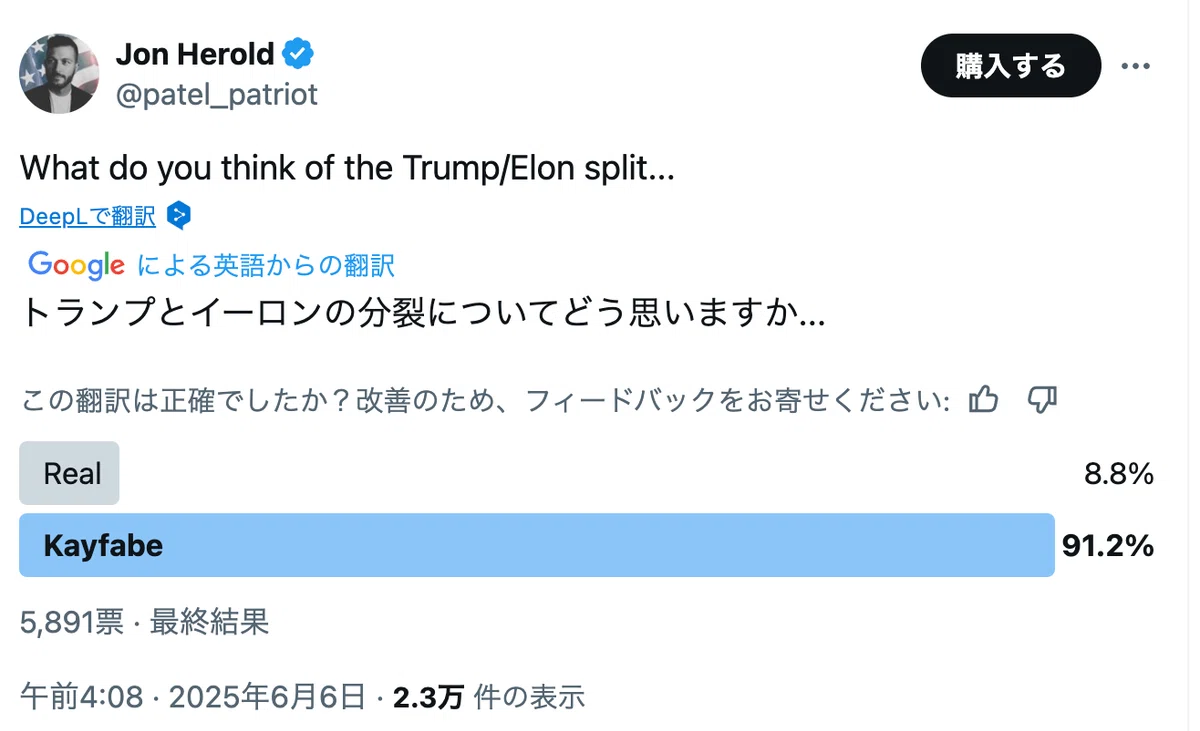Image resolution: width=1200 pixels, height=731 pixels.
Task: Open the DeepLで翻訳 link
Action: point(88,216)
